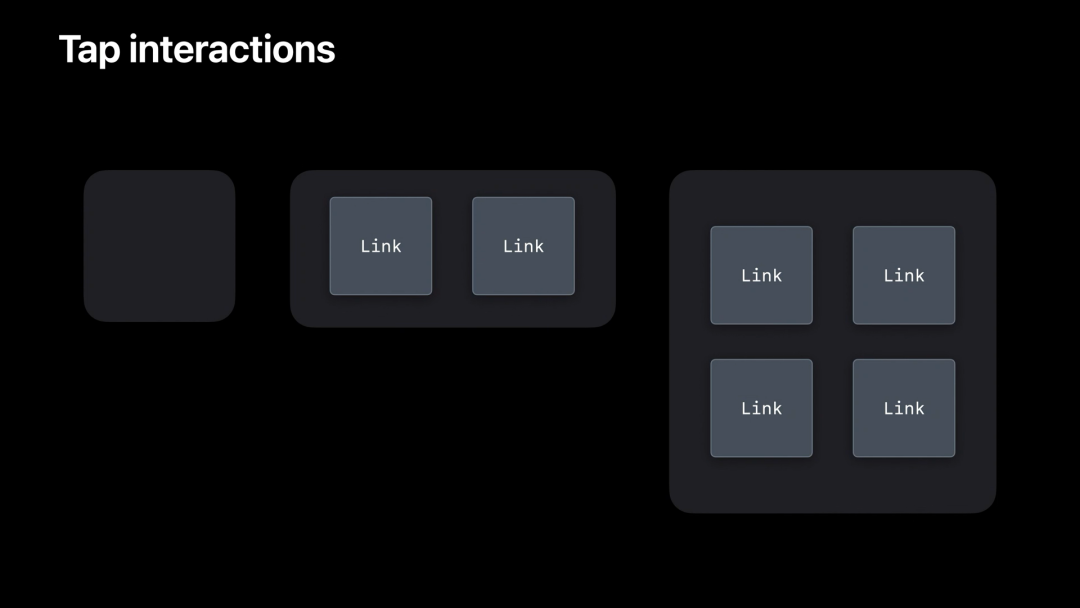Click gap between bottom two Links in large widget

click(x=833, y=408)
